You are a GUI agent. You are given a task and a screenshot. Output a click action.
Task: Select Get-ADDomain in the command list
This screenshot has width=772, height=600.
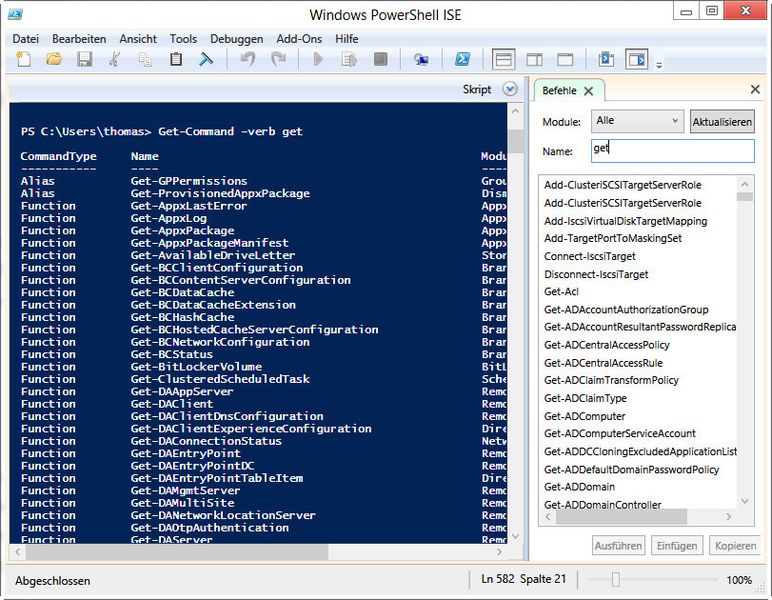579,487
